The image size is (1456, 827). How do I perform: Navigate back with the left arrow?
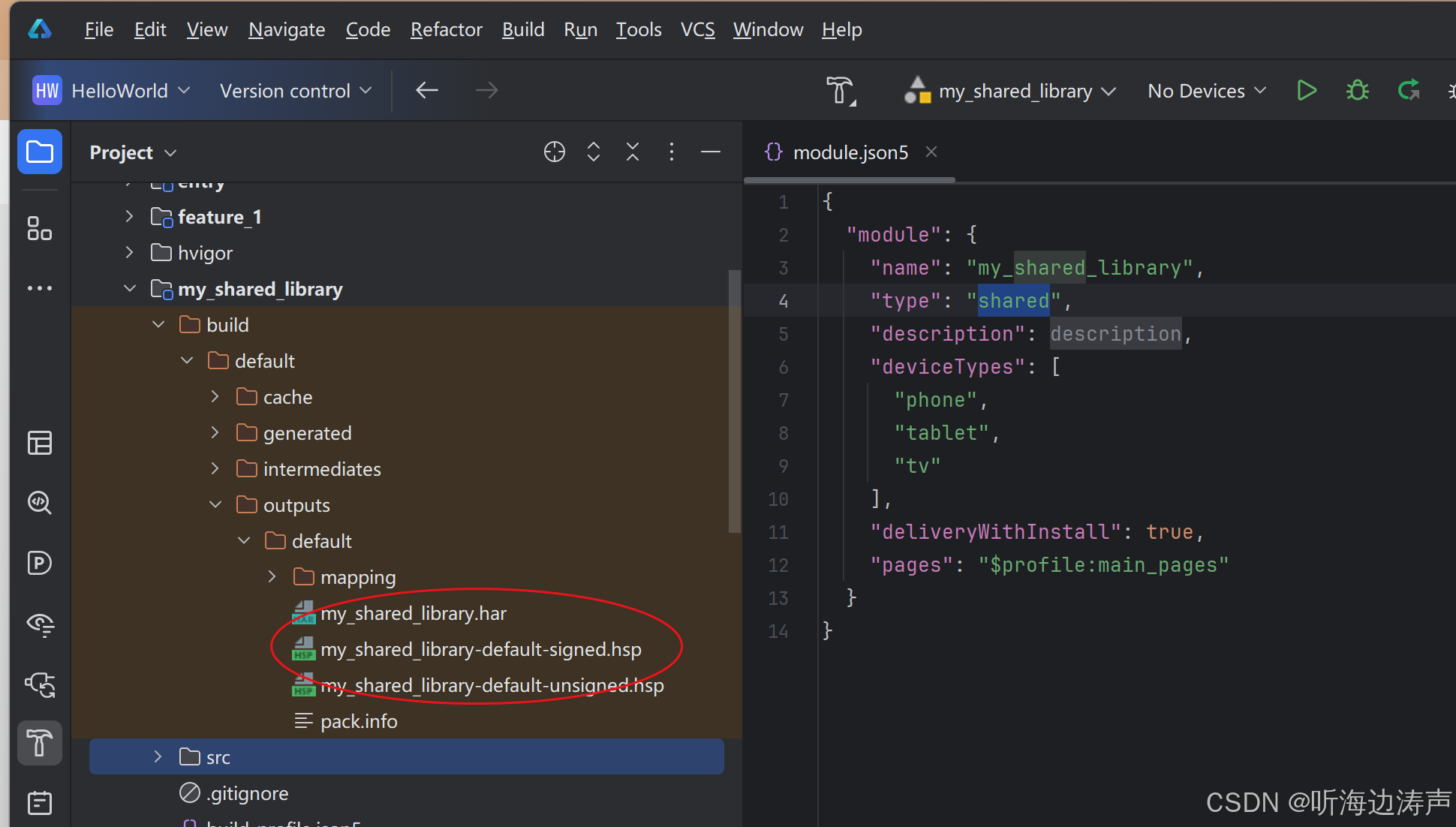coord(427,91)
